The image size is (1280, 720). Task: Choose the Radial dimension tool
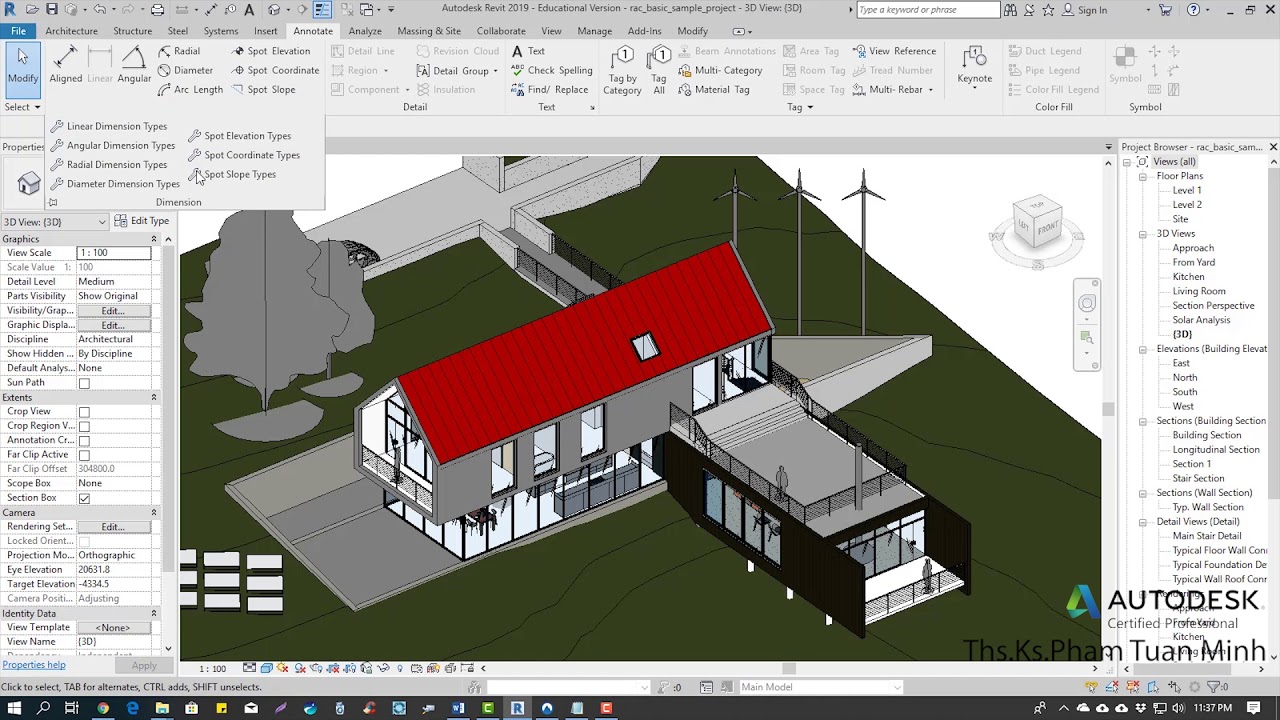[179, 51]
